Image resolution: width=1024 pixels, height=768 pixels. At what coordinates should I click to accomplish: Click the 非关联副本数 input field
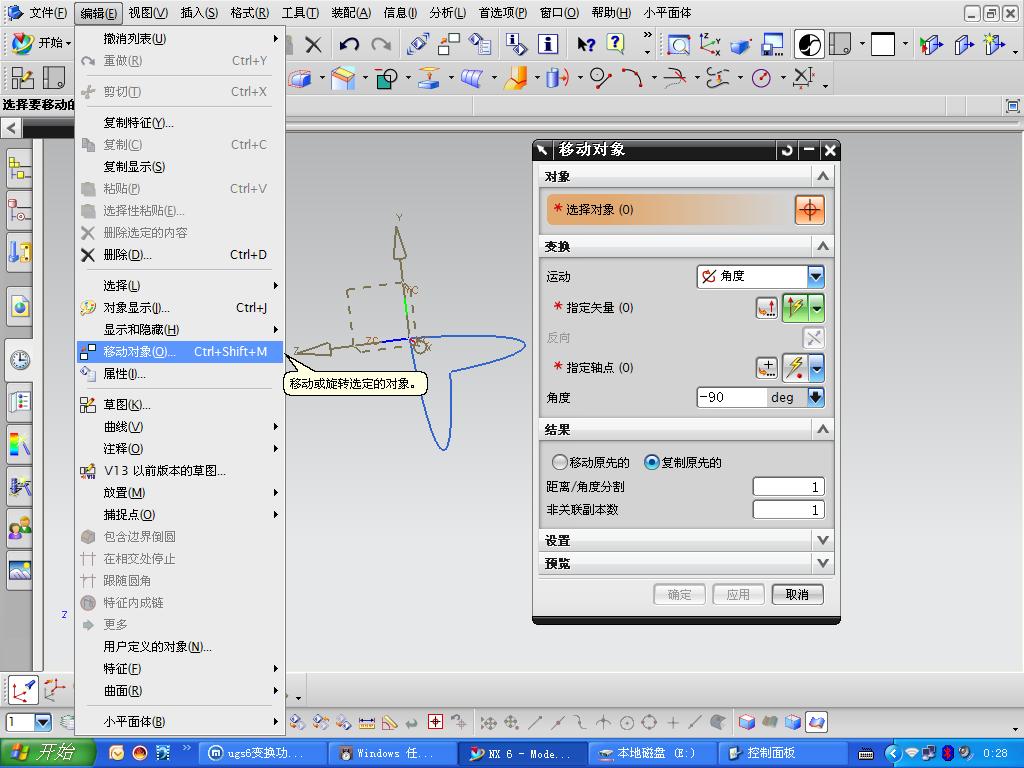pos(788,510)
